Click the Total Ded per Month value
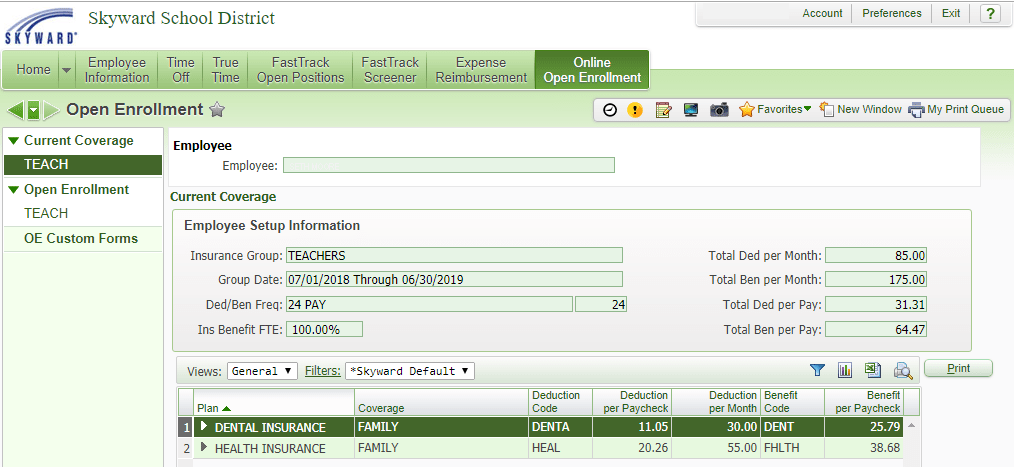 [x=876, y=255]
